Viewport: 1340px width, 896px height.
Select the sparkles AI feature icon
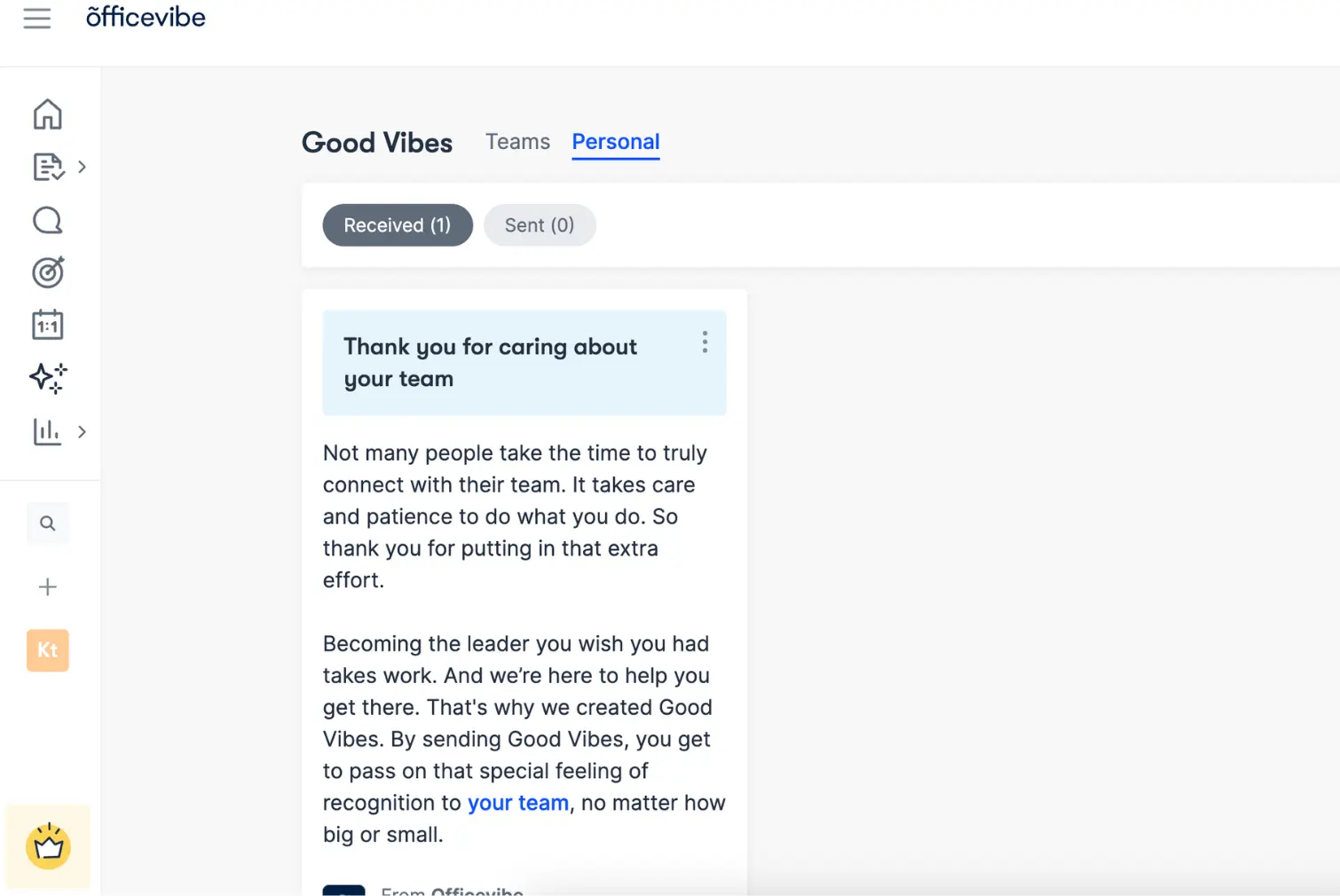click(x=47, y=378)
